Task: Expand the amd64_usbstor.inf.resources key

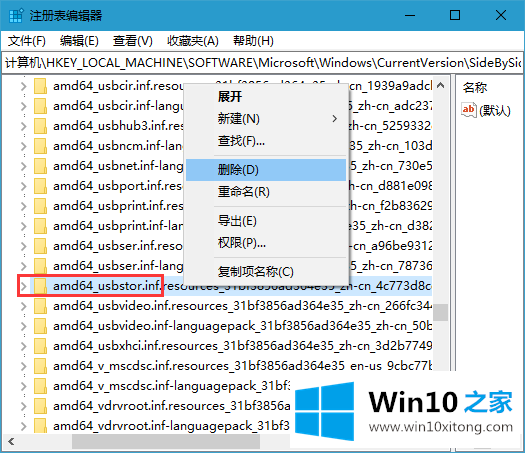Action: [x=23, y=286]
